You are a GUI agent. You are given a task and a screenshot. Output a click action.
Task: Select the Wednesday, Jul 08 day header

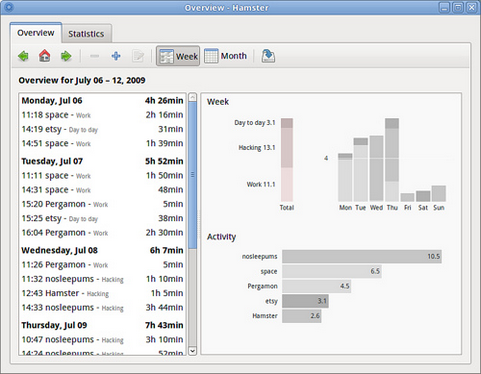point(102,250)
